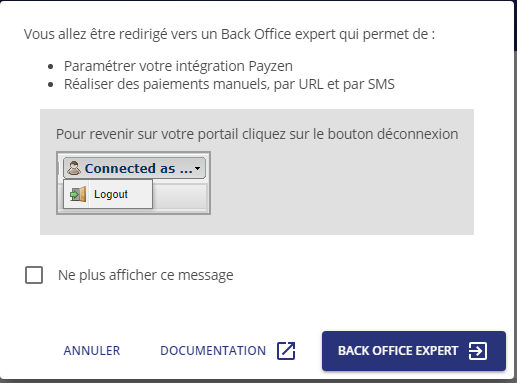Click the "Ne plus afficher ce message" label
The height and width of the screenshot is (383, 517).
[146, 275]
